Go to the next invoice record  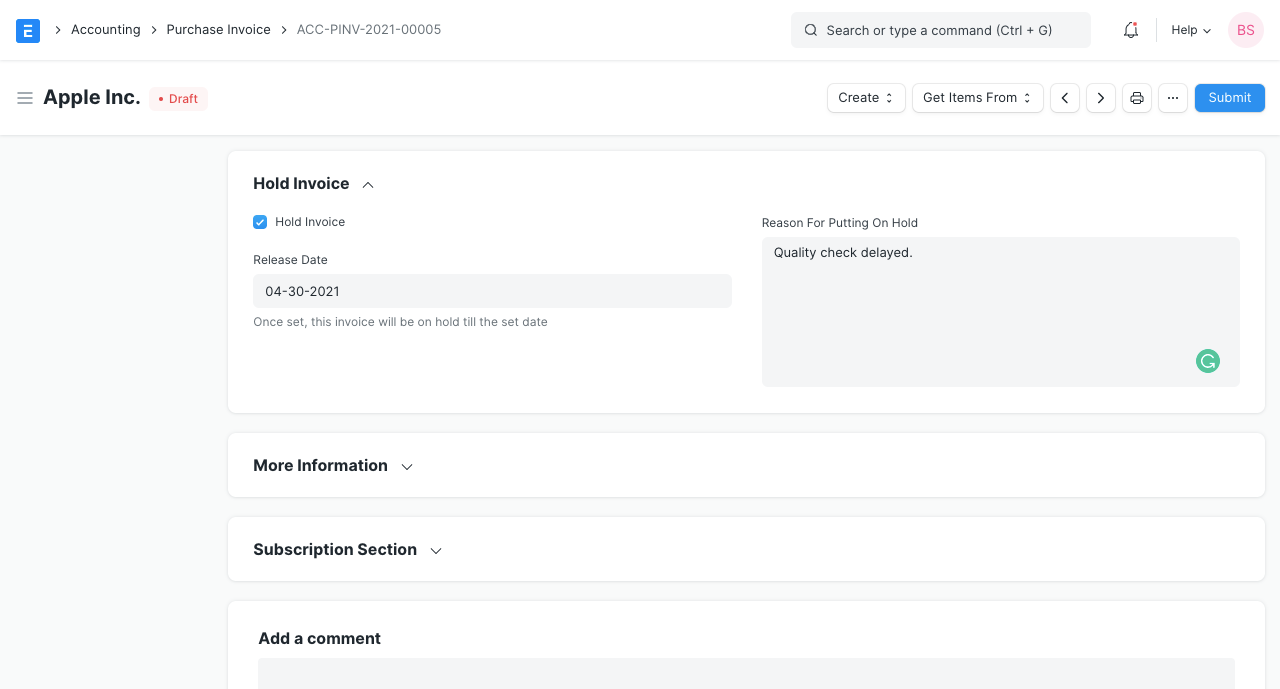[1101, 98]
